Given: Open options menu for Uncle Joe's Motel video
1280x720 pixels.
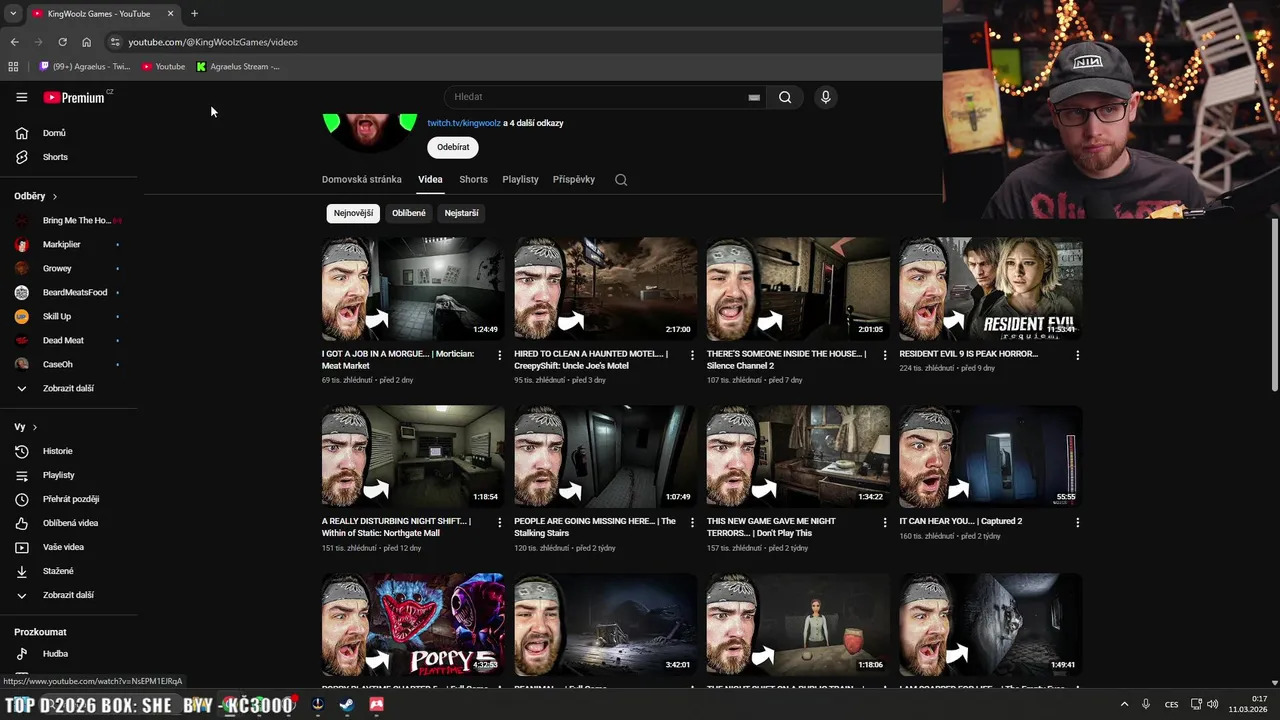Looking at the screenshot, I should [692, 355].
